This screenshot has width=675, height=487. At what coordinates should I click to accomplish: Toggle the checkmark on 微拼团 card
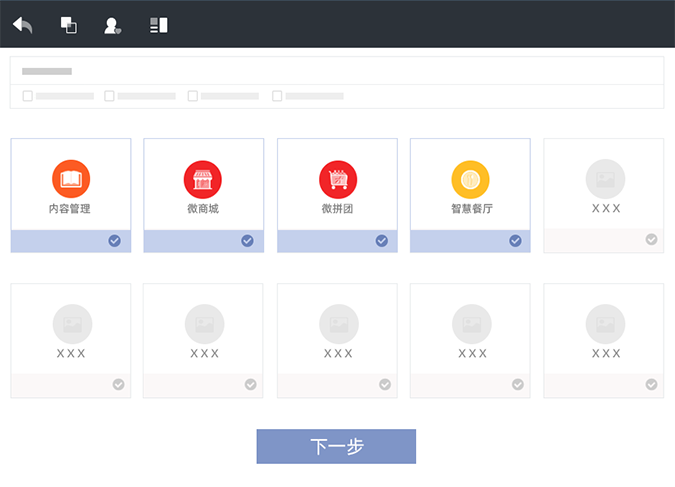[381, 241]
